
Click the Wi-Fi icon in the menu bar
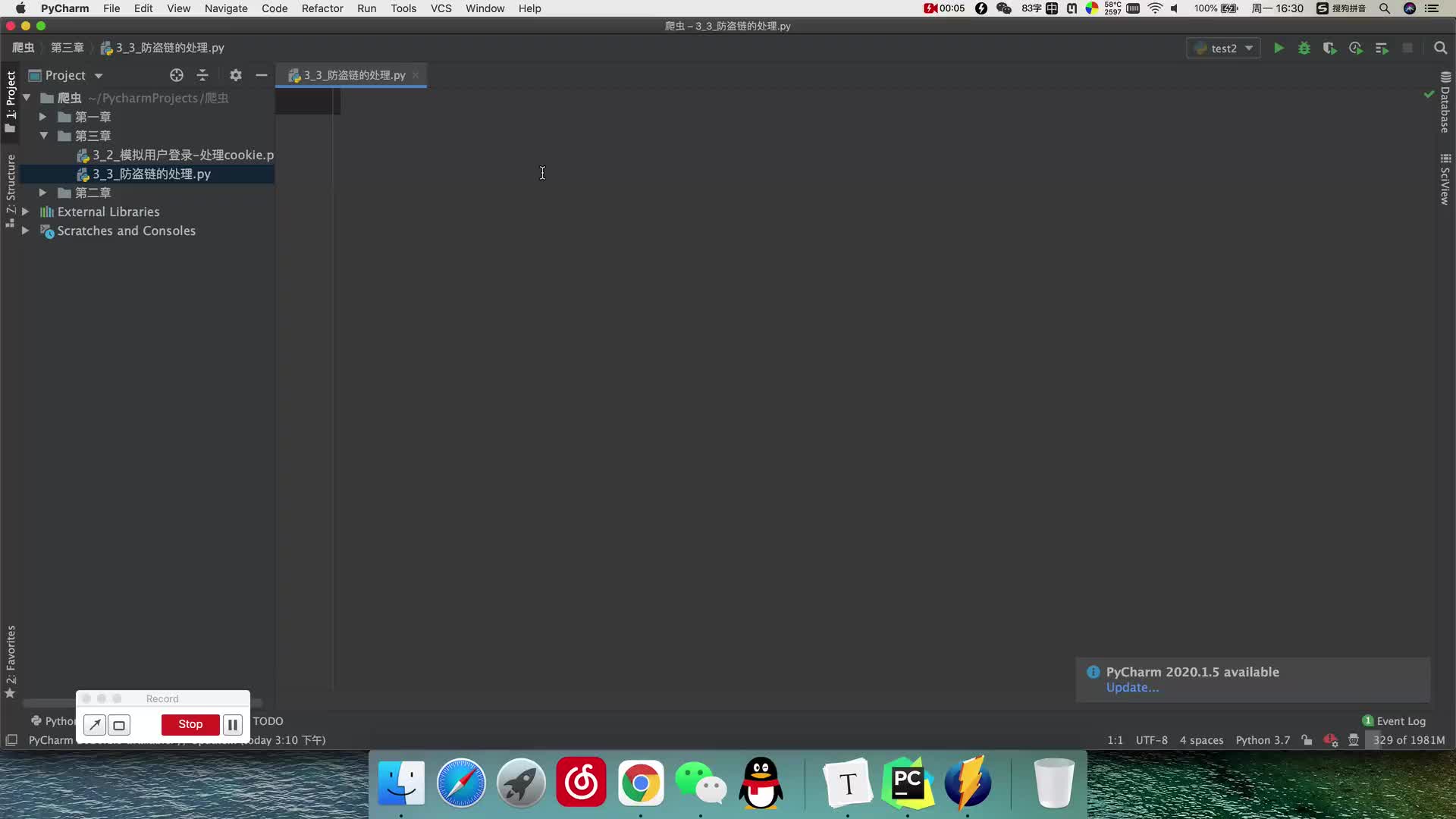point(1155,8)
